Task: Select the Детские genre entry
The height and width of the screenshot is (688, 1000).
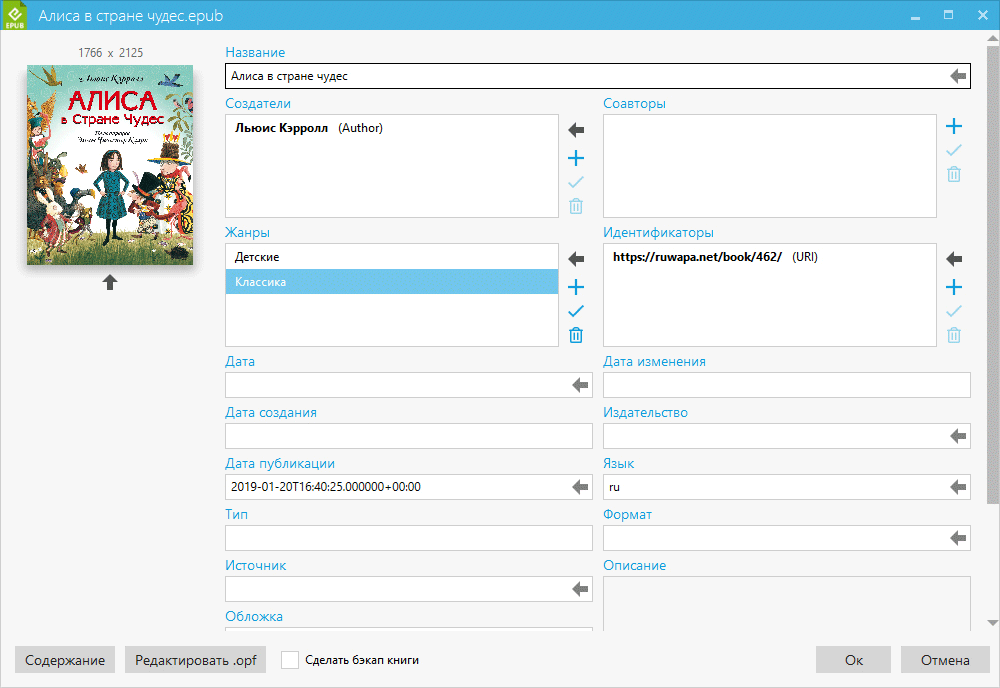Action: click(391, 257)
